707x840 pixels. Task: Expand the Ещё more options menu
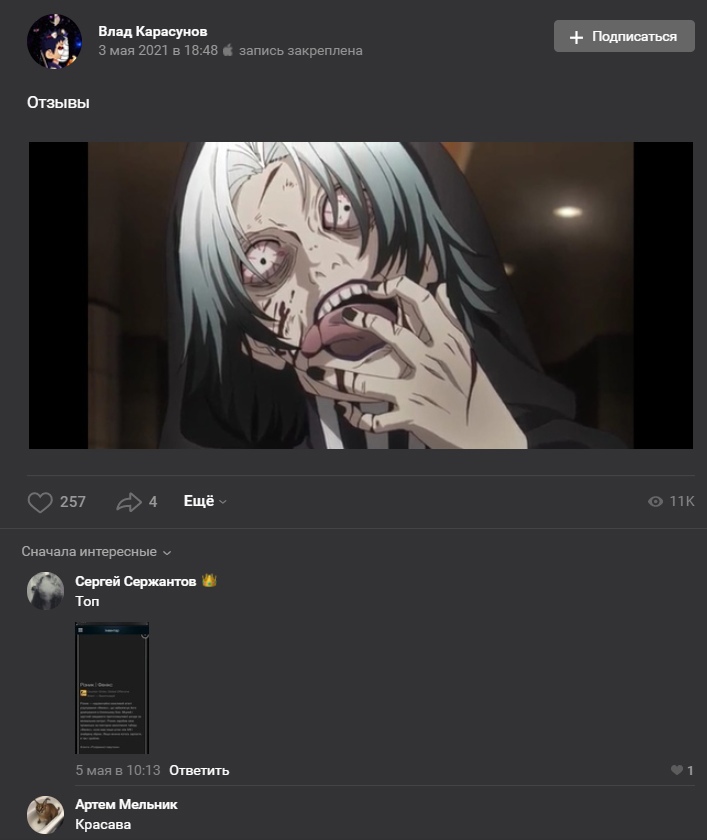(x=205, y=501)
